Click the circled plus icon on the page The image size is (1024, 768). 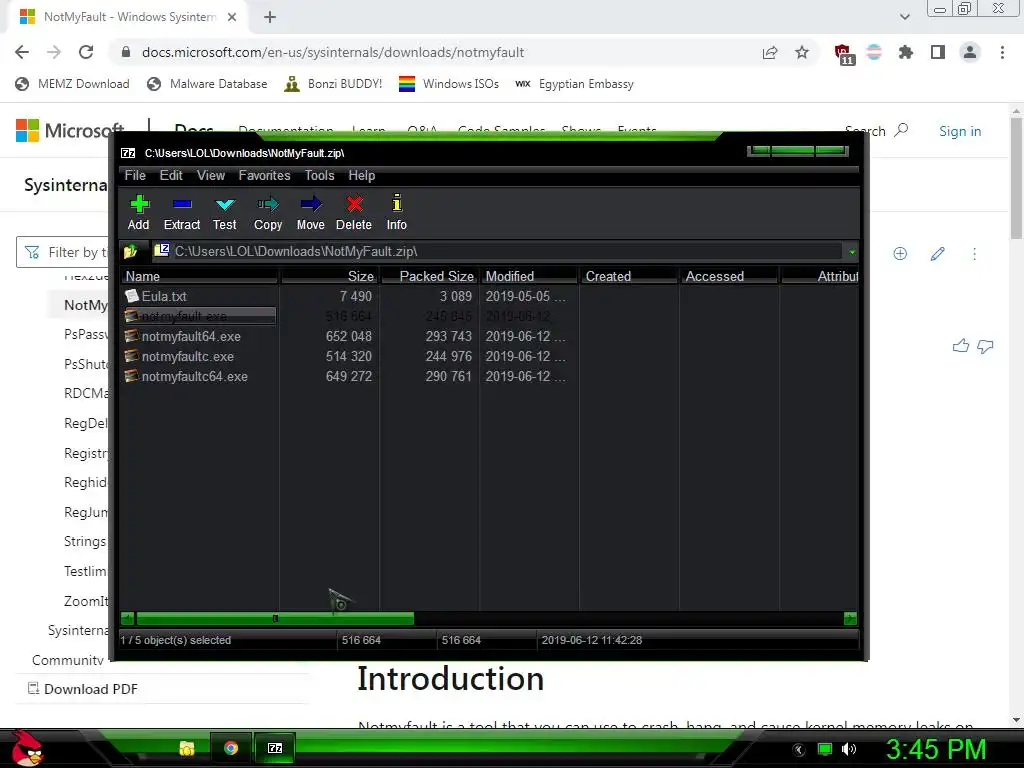pyautogui.click(x=900, y=253)
